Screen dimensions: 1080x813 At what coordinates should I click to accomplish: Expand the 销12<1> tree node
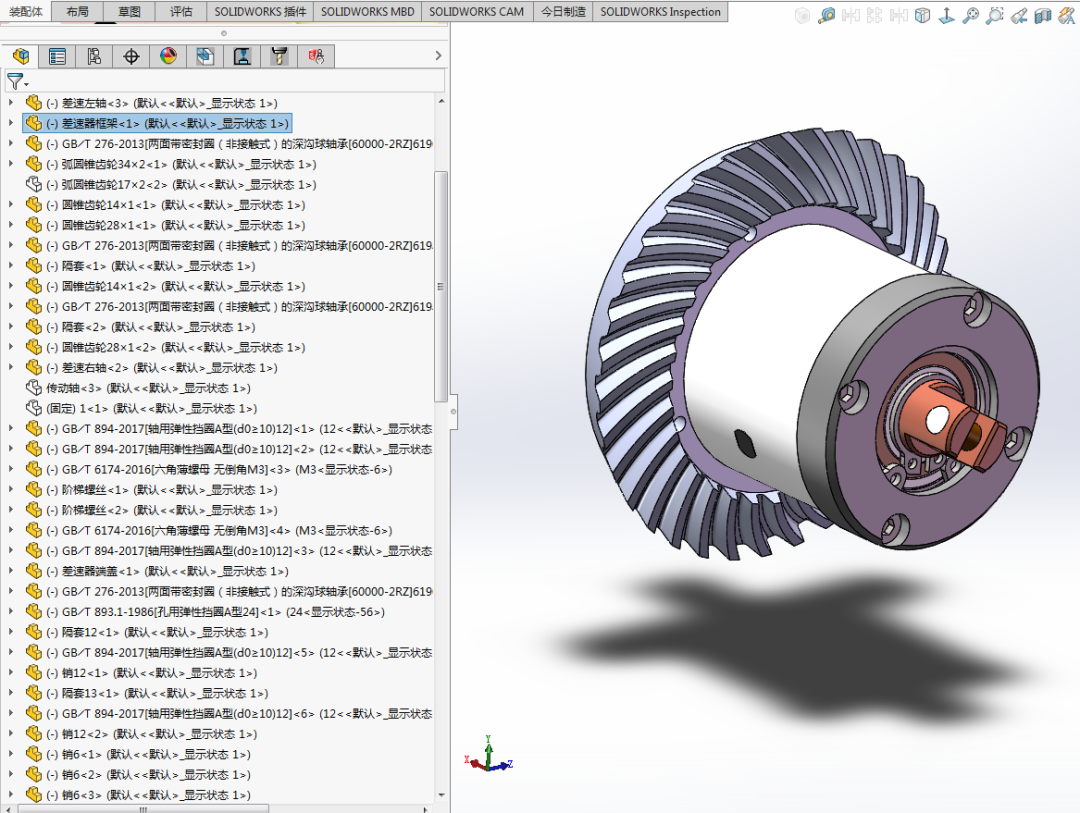click(10, 672)
